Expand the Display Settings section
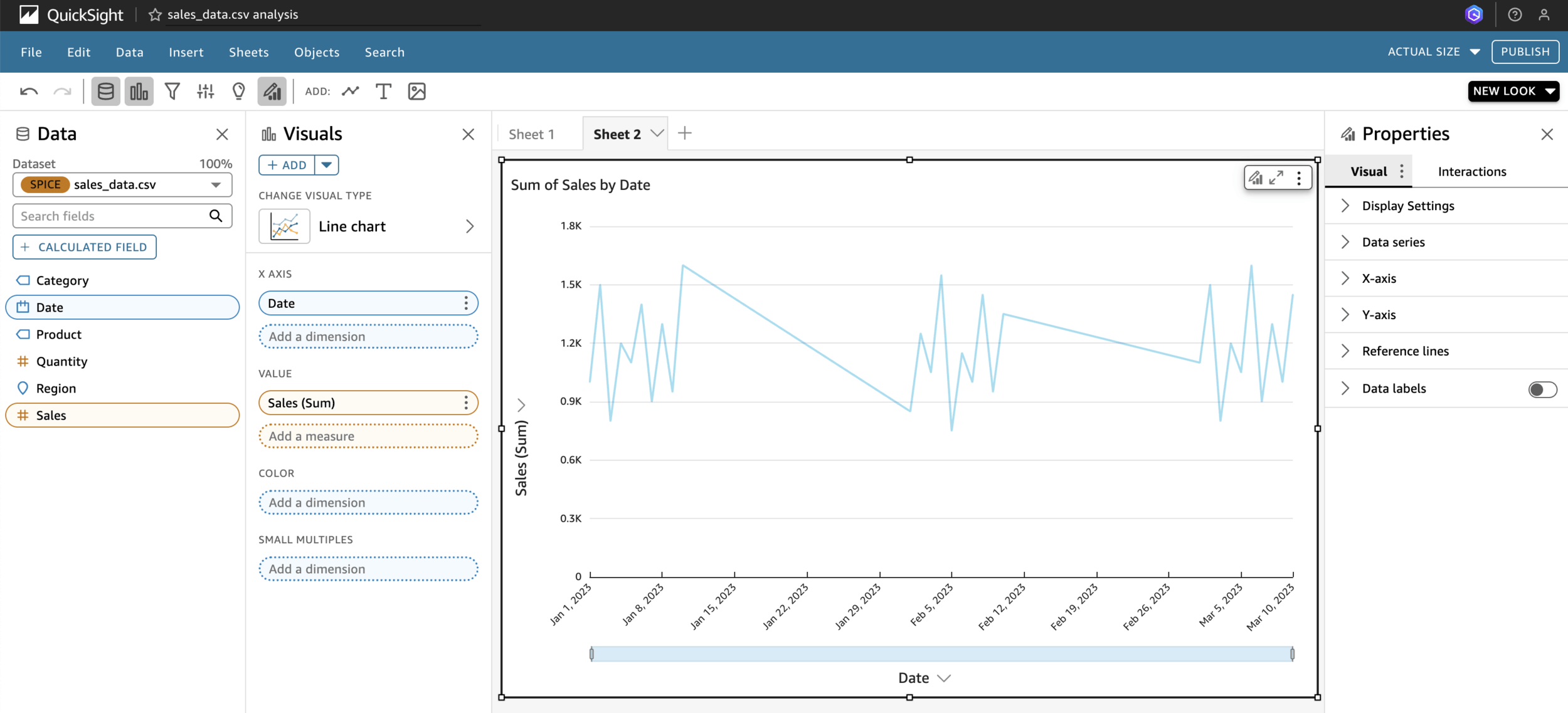 1407,206
